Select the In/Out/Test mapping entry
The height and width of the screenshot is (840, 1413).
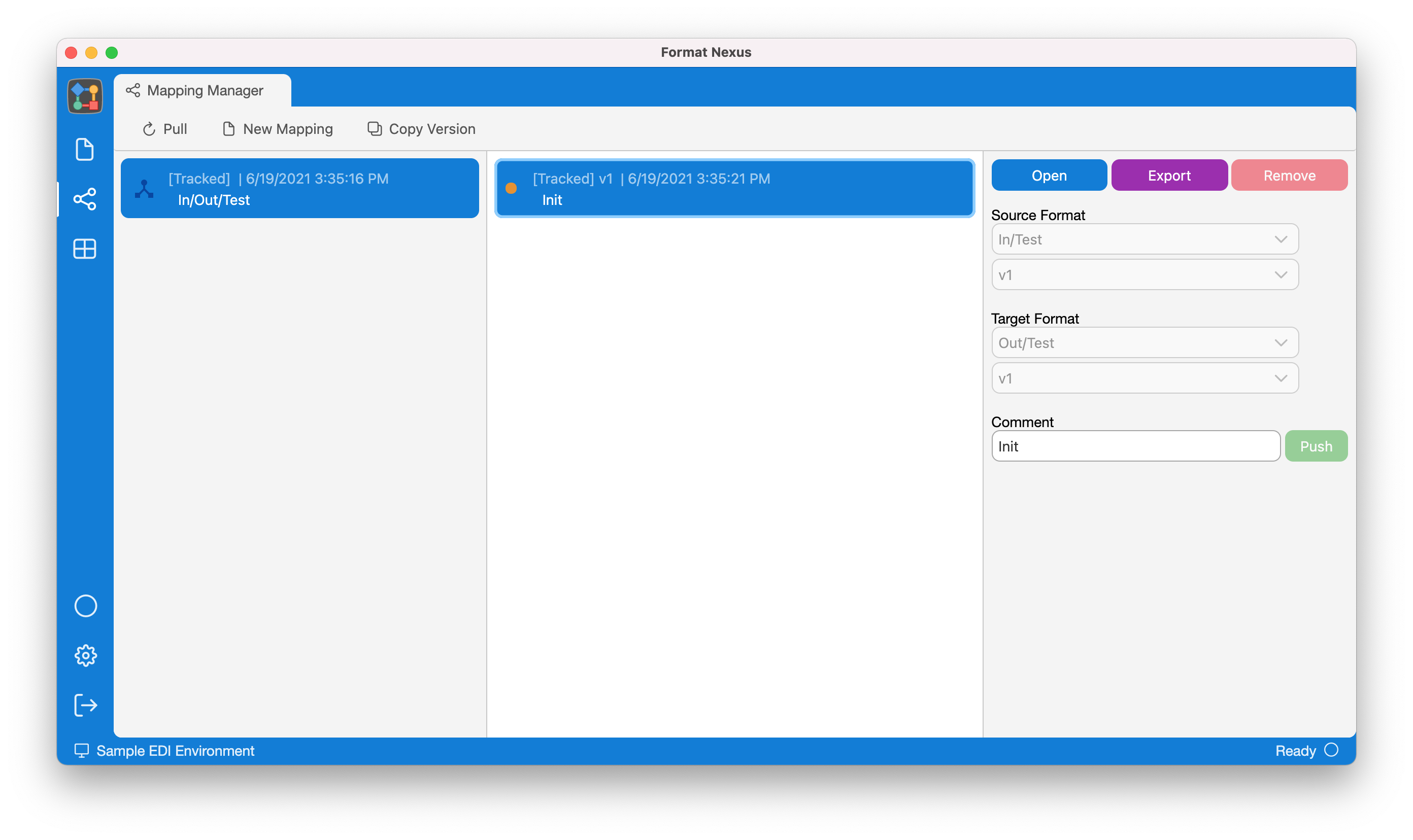point(299,189)
